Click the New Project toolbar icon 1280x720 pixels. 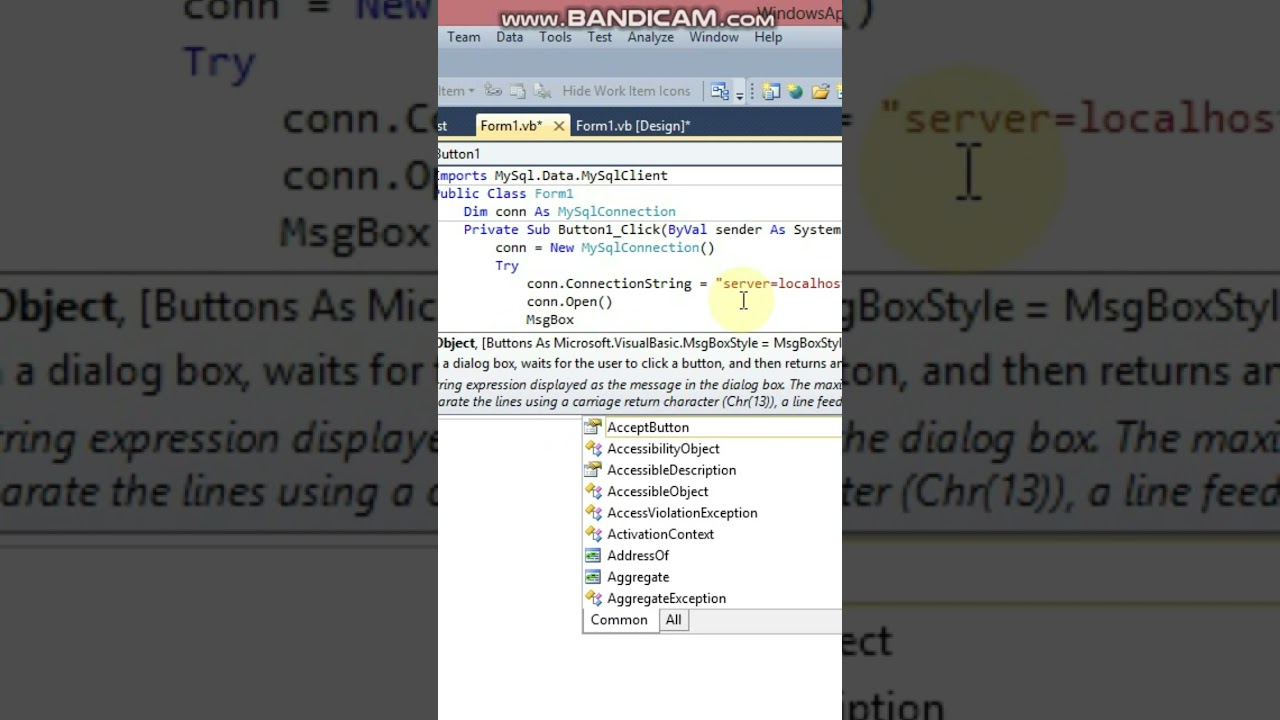click(771, 91)
